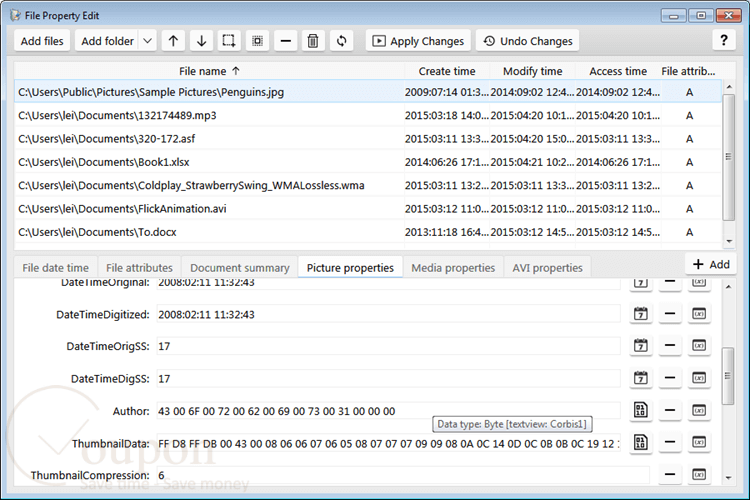Remove the DateTimeDigitized property
The width and height of the screenshot is (750, 500).
pos(670,314)
